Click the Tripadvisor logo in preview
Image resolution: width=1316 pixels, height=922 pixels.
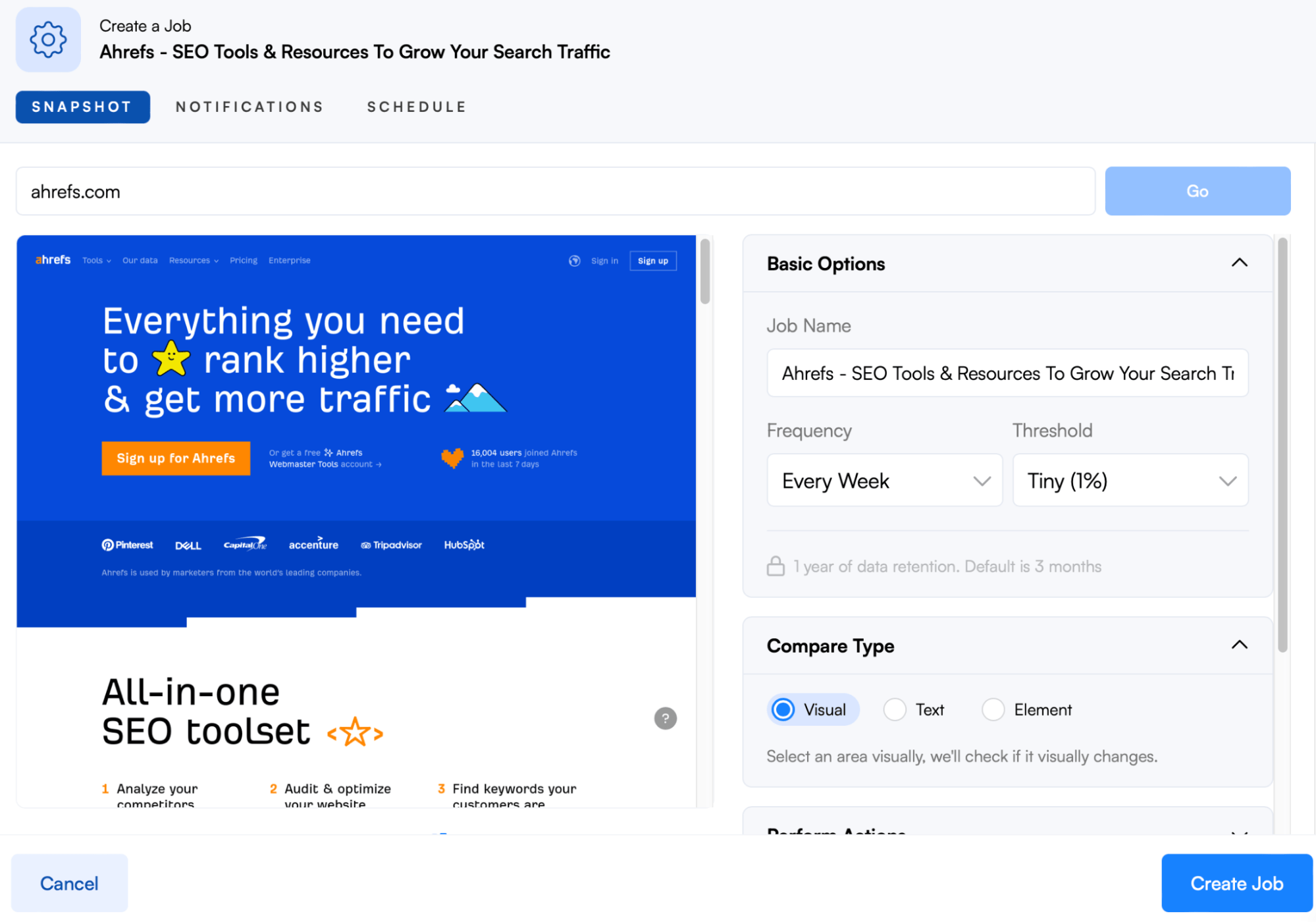pos(391,545)
